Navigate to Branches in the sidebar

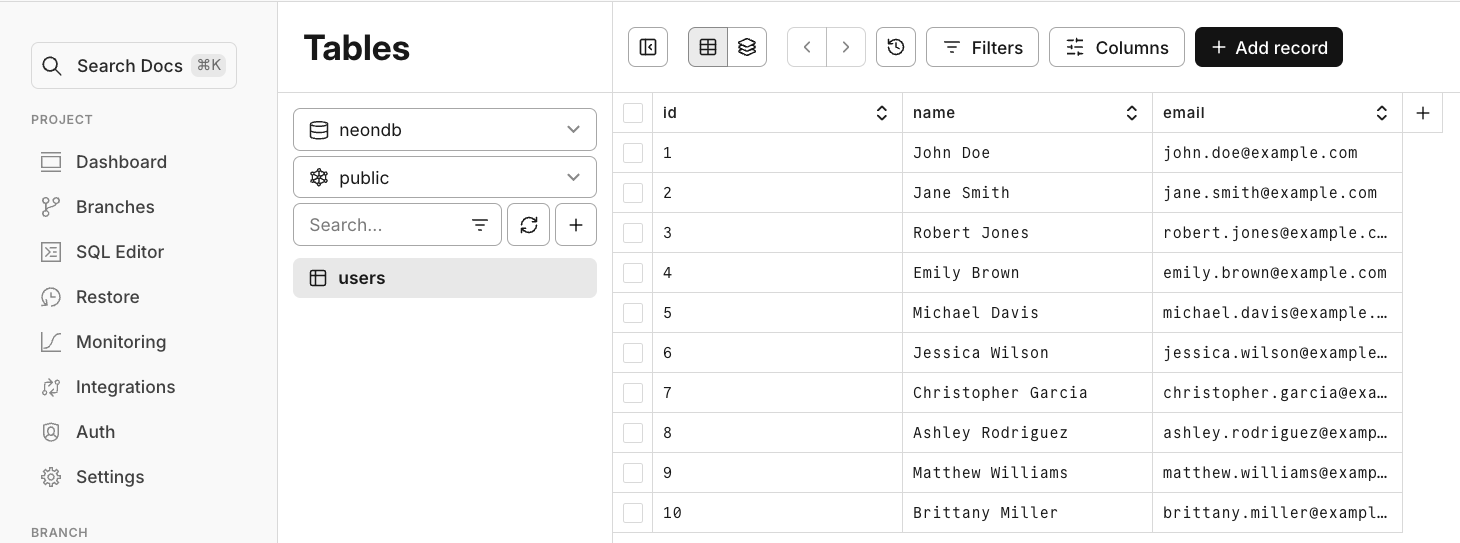[x=115, y=207]
